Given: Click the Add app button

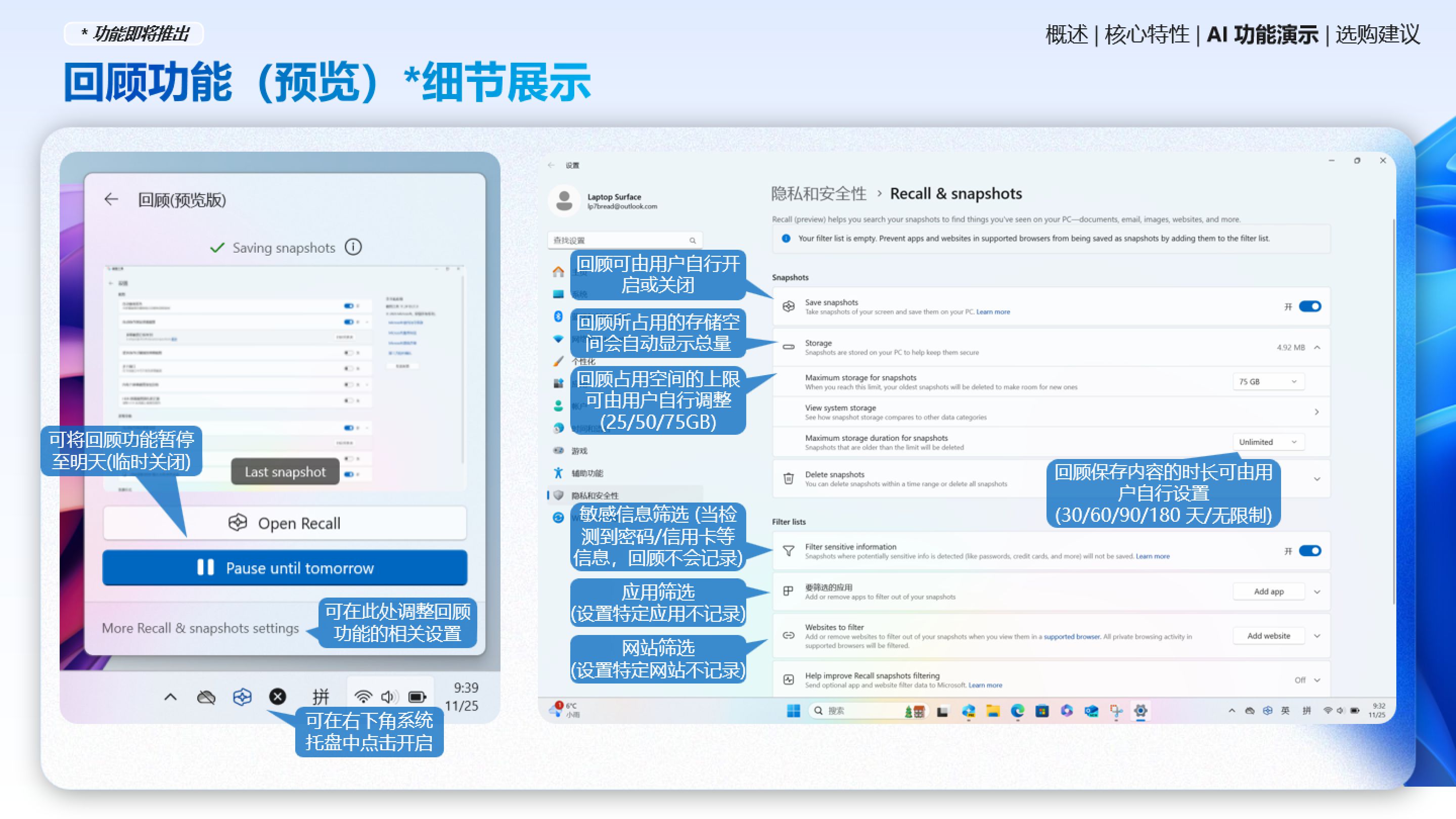Looking at the screenshot, I should (x=1268, y=591).
